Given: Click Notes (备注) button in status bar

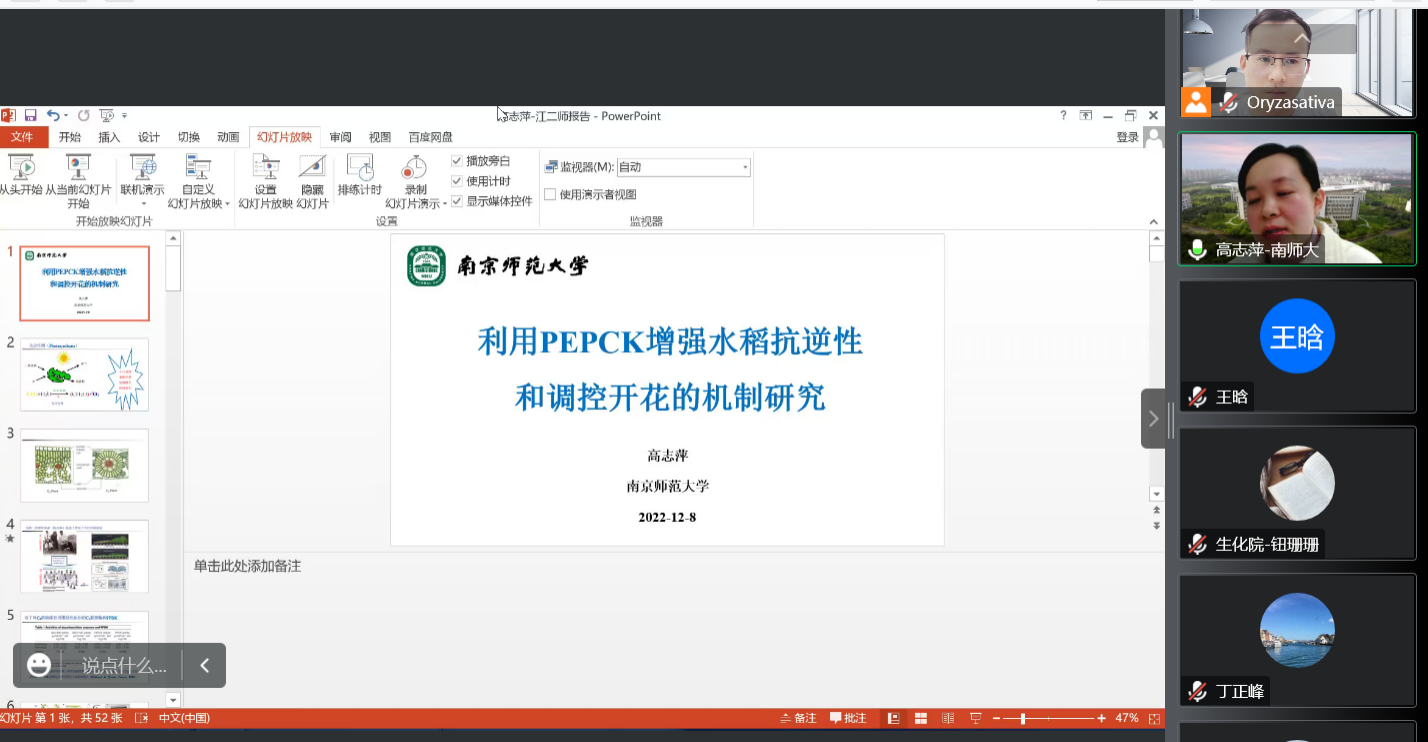Looking at the screenshot, I should coord(798,718).
